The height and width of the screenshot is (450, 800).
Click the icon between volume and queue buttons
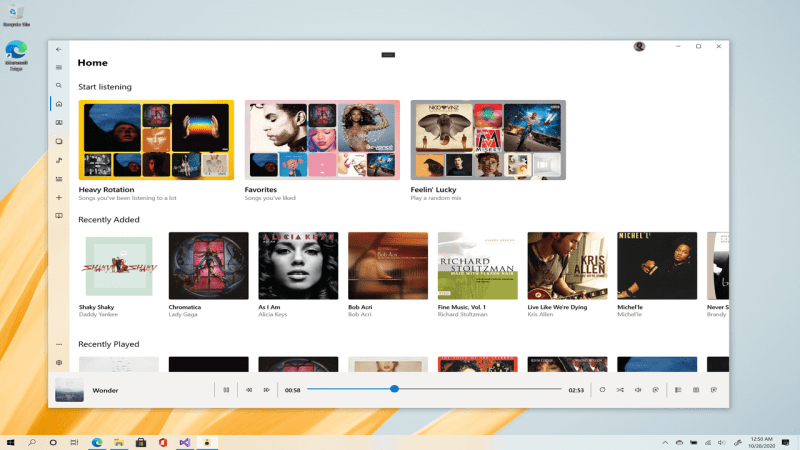tap(656, 390)
